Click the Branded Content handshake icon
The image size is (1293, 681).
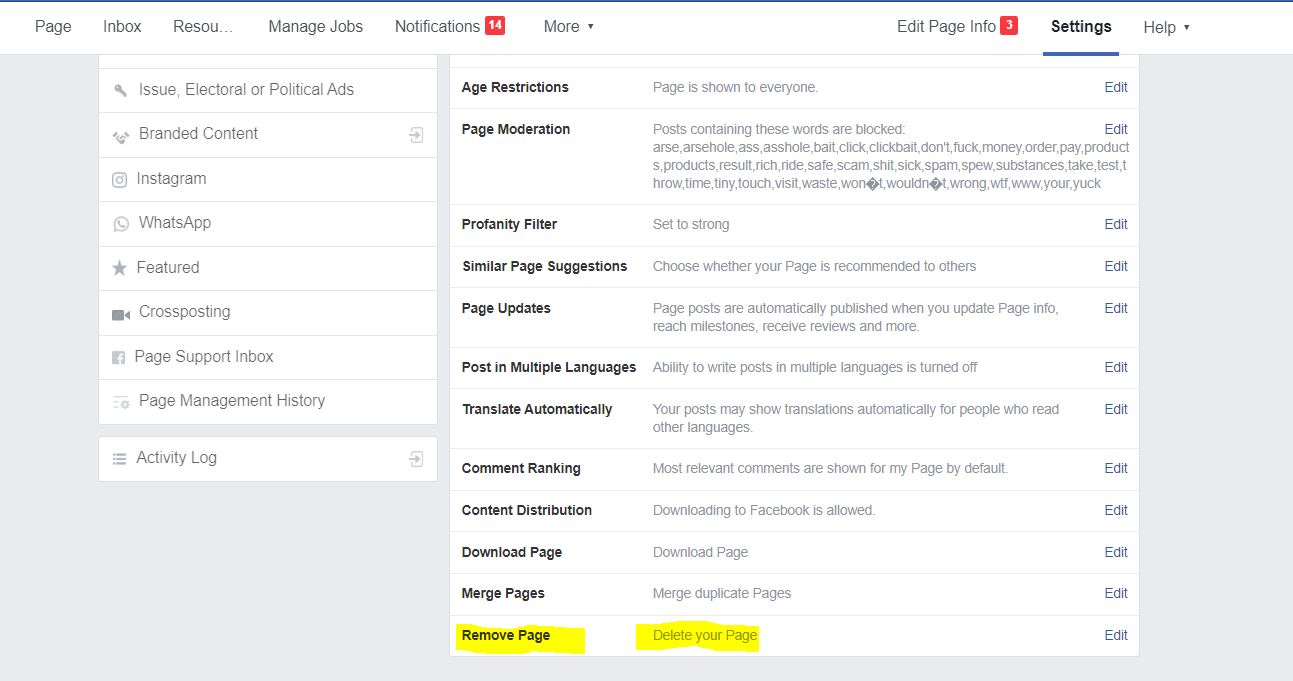(x=120, y=135)
